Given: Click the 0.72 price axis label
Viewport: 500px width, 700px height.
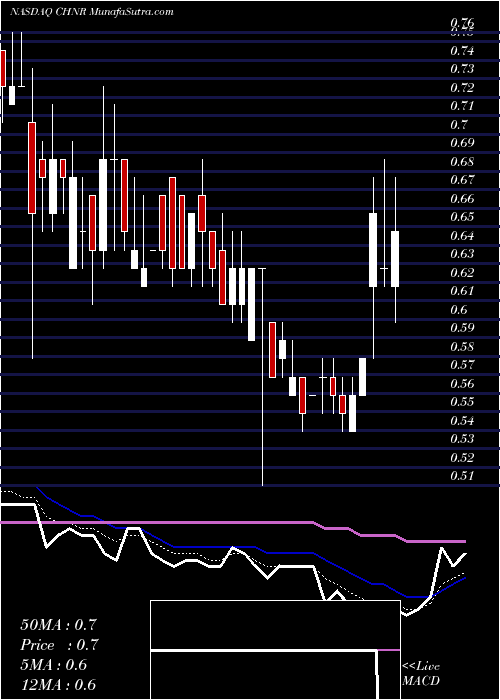Looking at the screenshot, I should 462,88.
